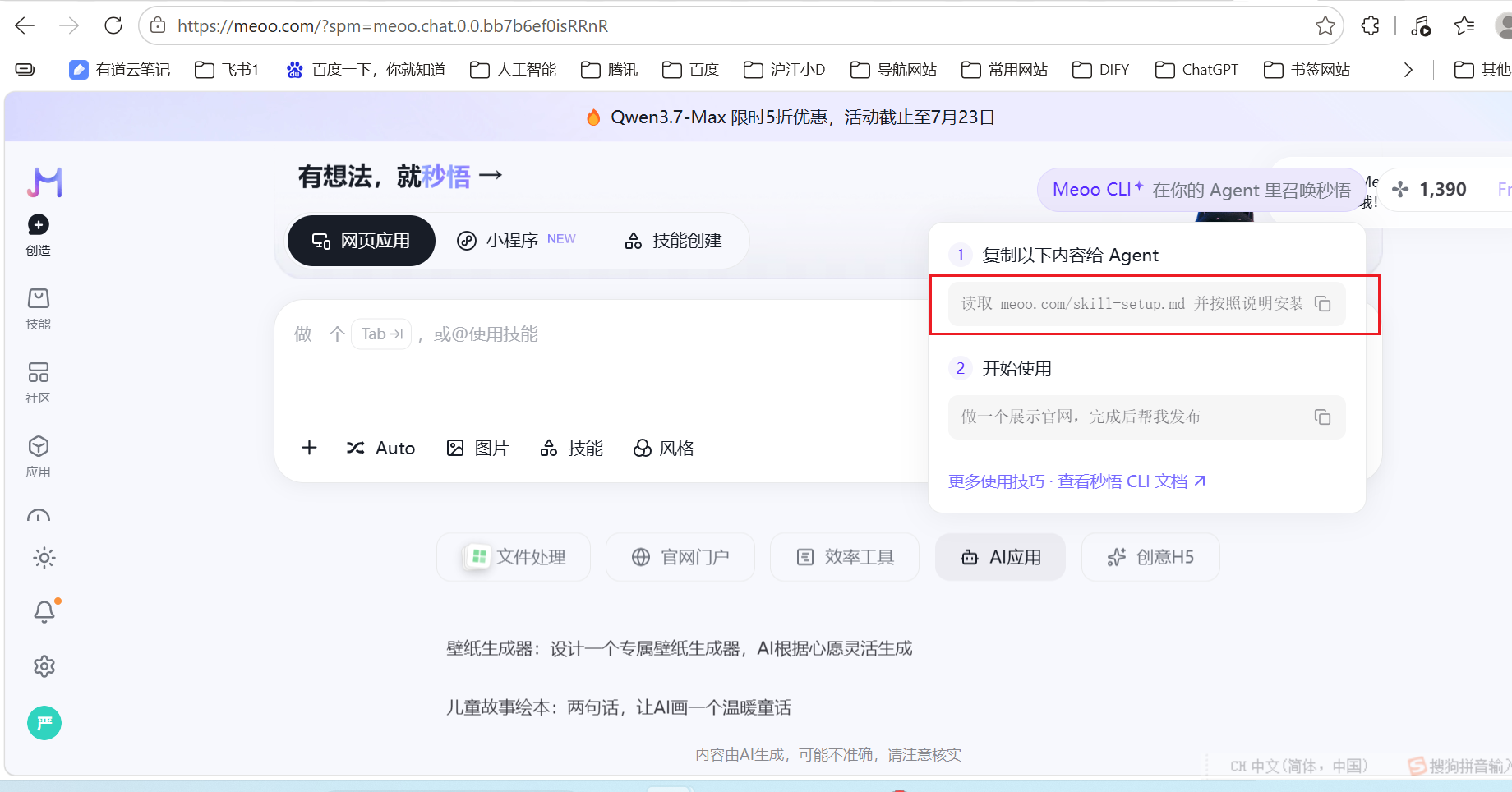Bookmark this page with star icon

pyautogui.click(x=1325, y=25)
